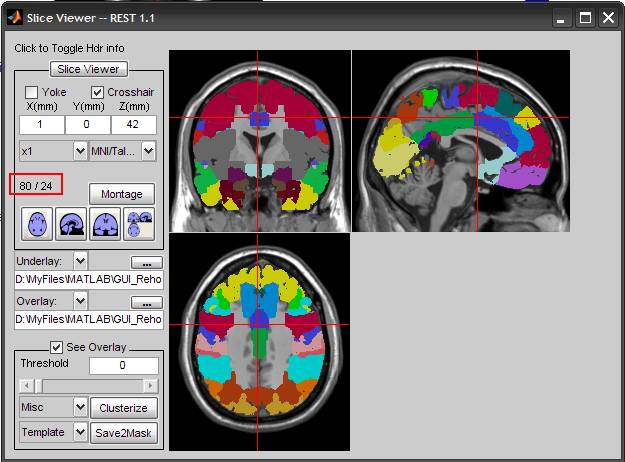This screenshot has width=625, height=462.
Task: Click the Slice Viewer button at the top
Action: (x=88, y=69)
